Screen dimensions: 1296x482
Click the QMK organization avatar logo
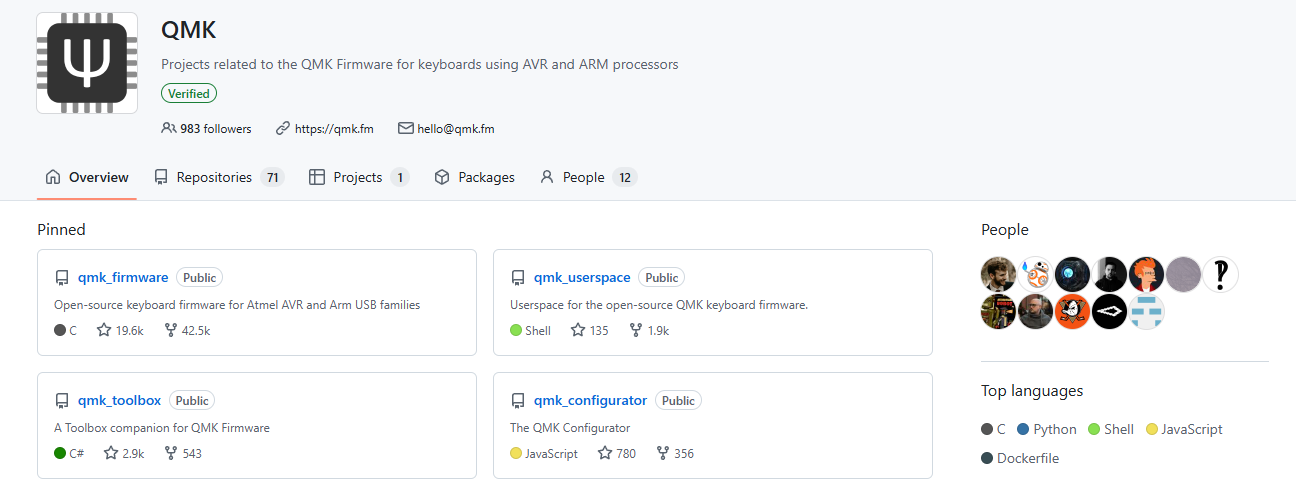pyautogui.click(x=87, y=63)
